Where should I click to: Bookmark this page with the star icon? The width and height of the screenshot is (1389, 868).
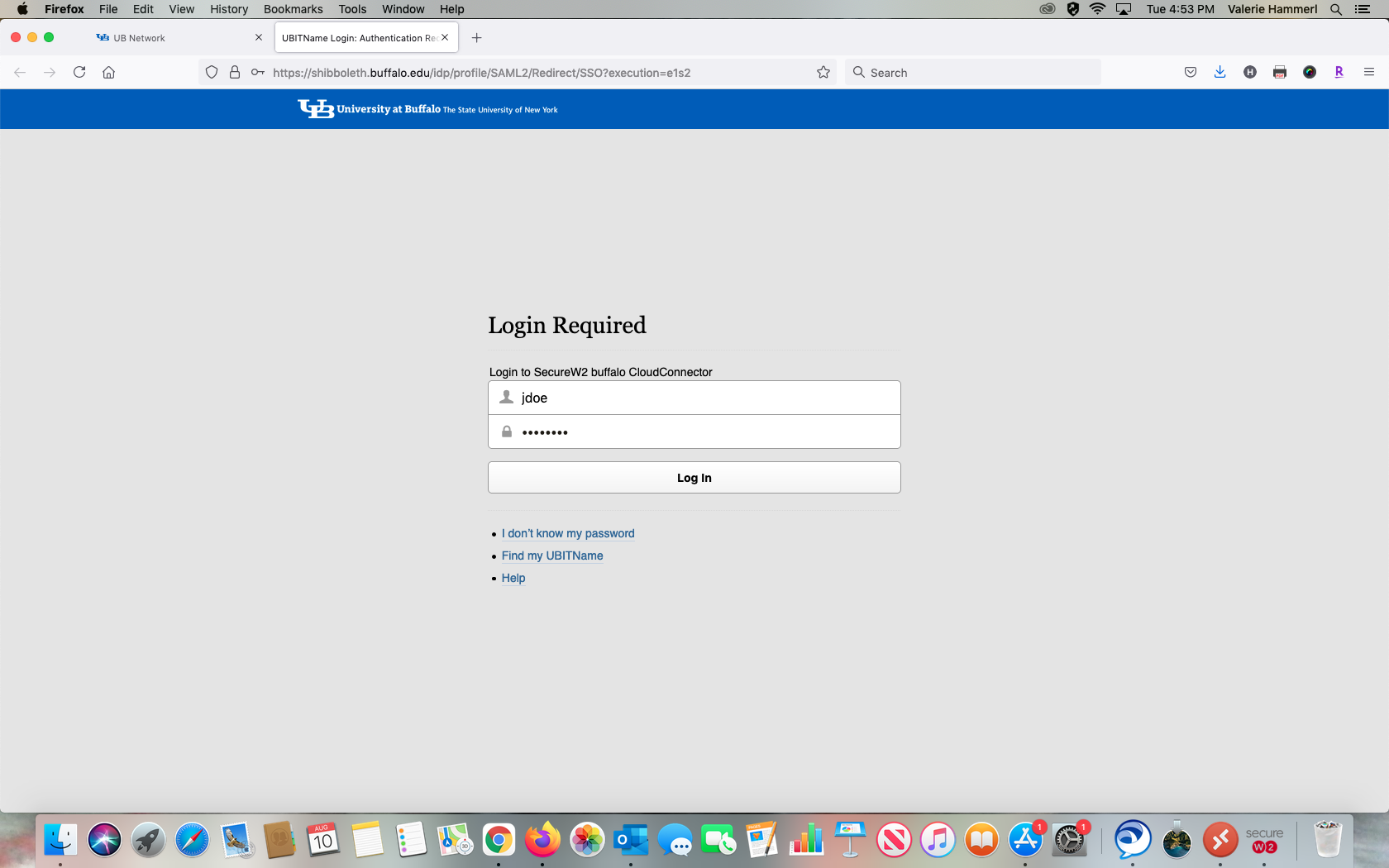[x=823, y=72]
